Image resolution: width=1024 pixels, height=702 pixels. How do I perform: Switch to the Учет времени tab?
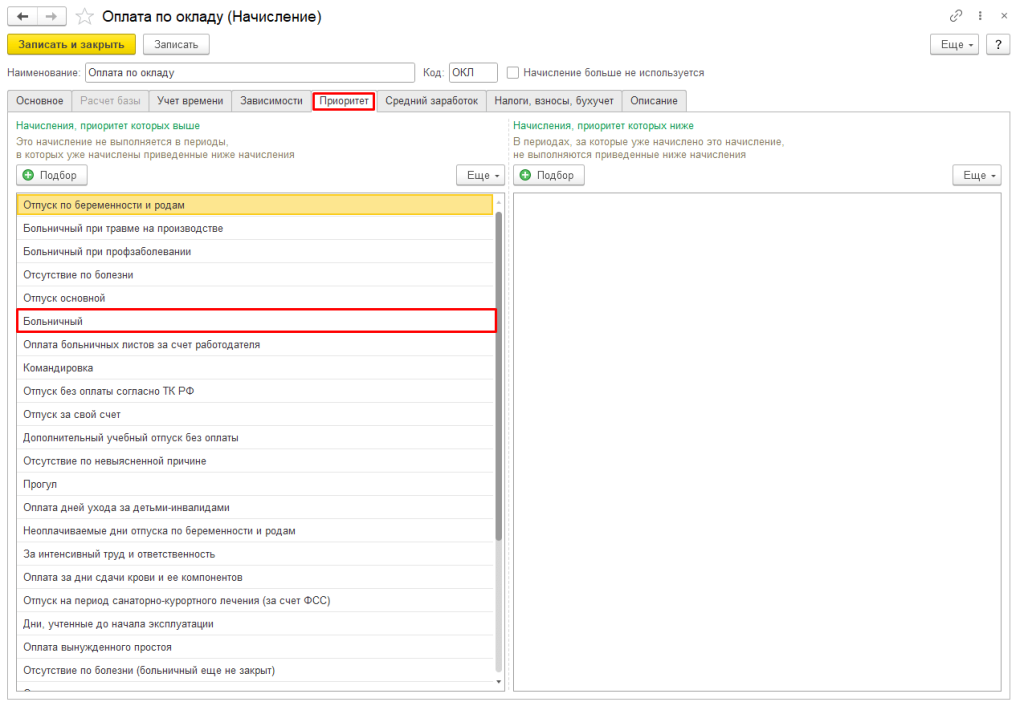[190, 101]
